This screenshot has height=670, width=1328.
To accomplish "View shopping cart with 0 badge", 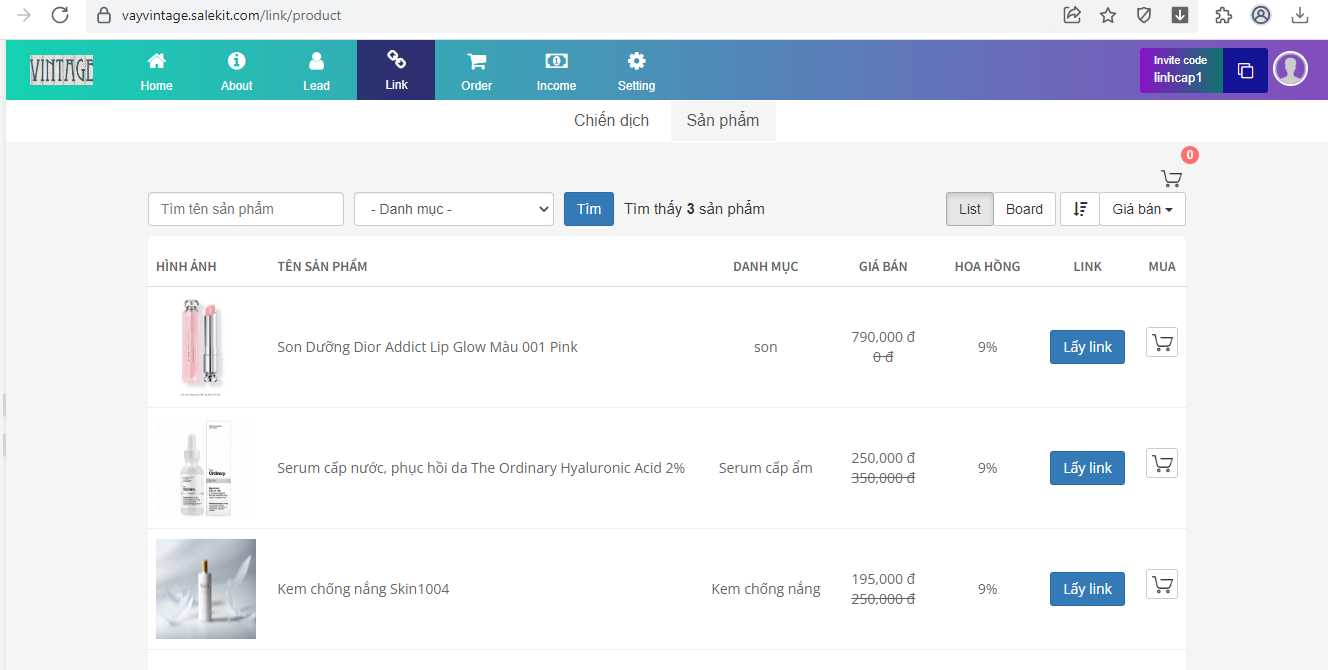I will (1171, 178).
